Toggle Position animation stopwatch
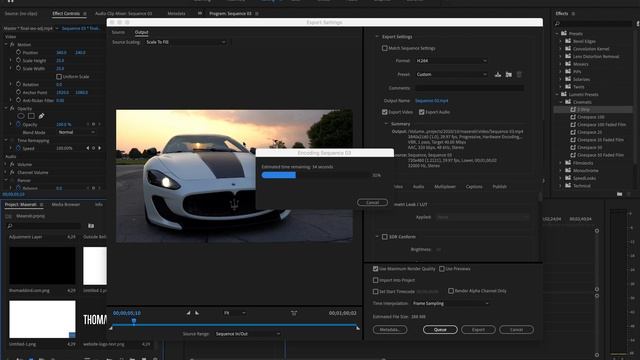 [x=18, y=52]
